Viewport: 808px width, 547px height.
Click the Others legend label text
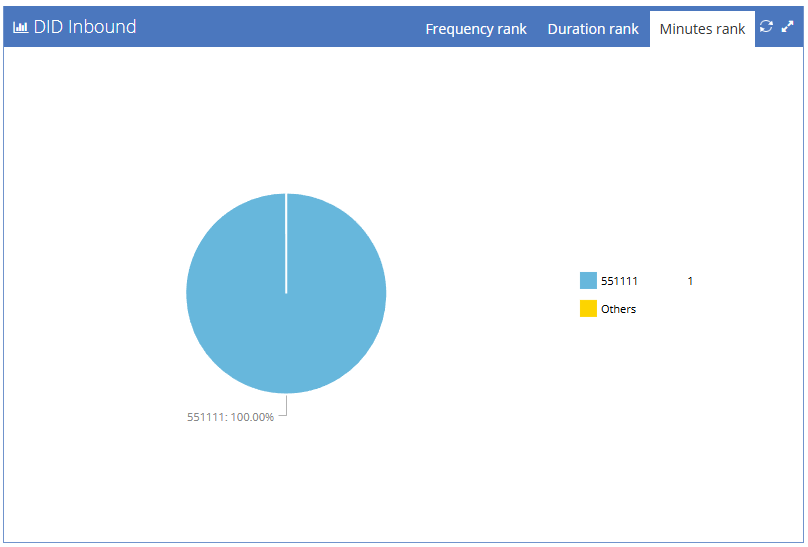pyautogui.click(x=618, y=309)
